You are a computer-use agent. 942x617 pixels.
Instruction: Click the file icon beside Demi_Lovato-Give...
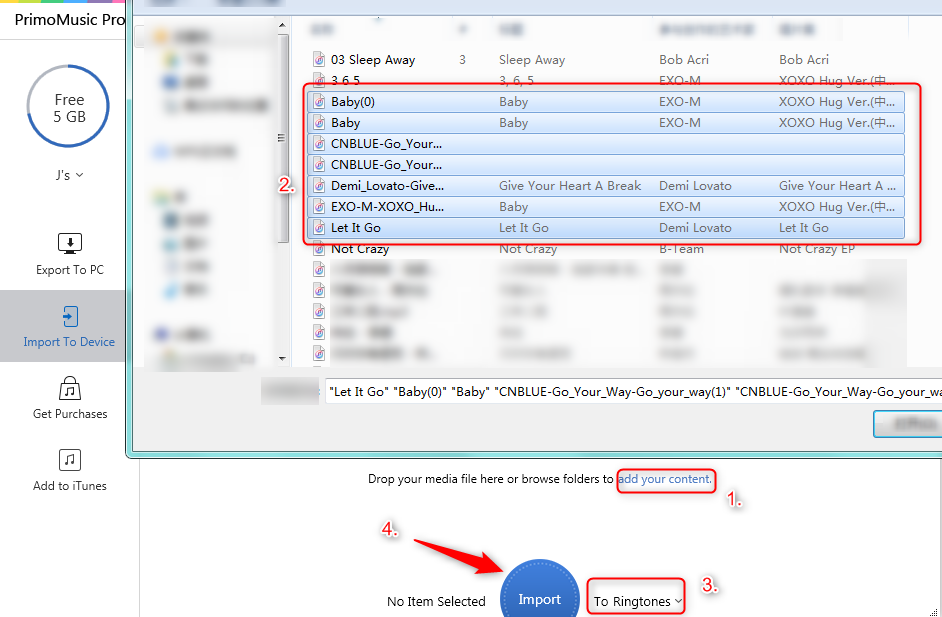[x=319, y=186]
